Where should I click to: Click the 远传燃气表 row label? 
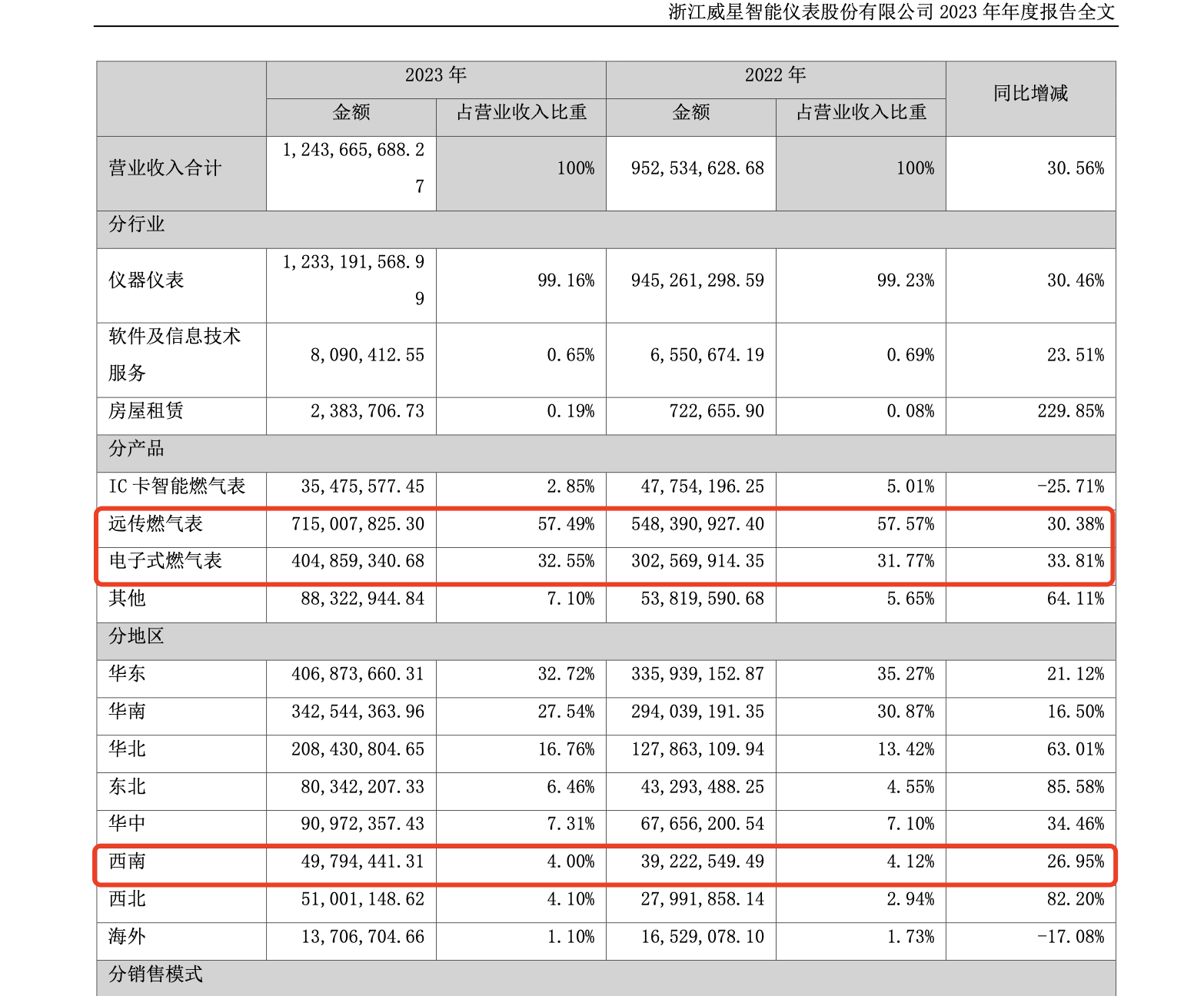(155, 524)
